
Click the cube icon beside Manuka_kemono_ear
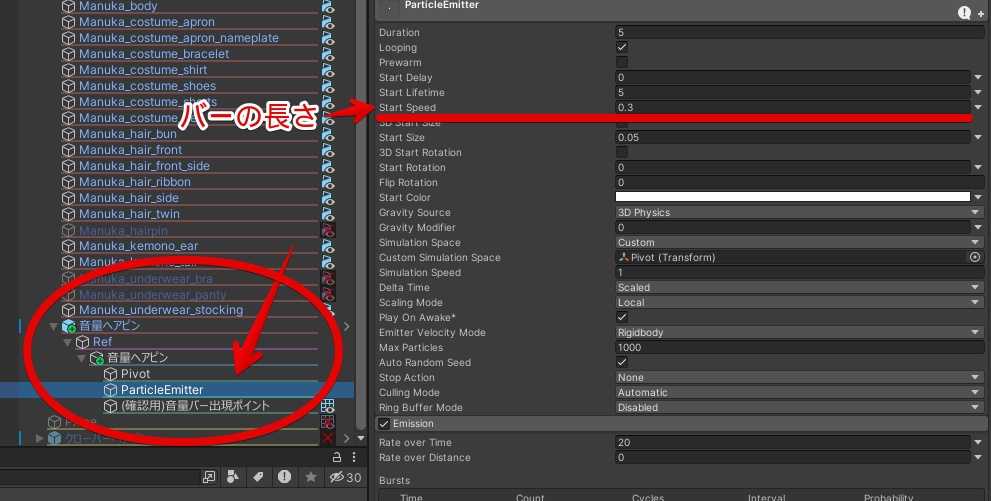[68, 246]
